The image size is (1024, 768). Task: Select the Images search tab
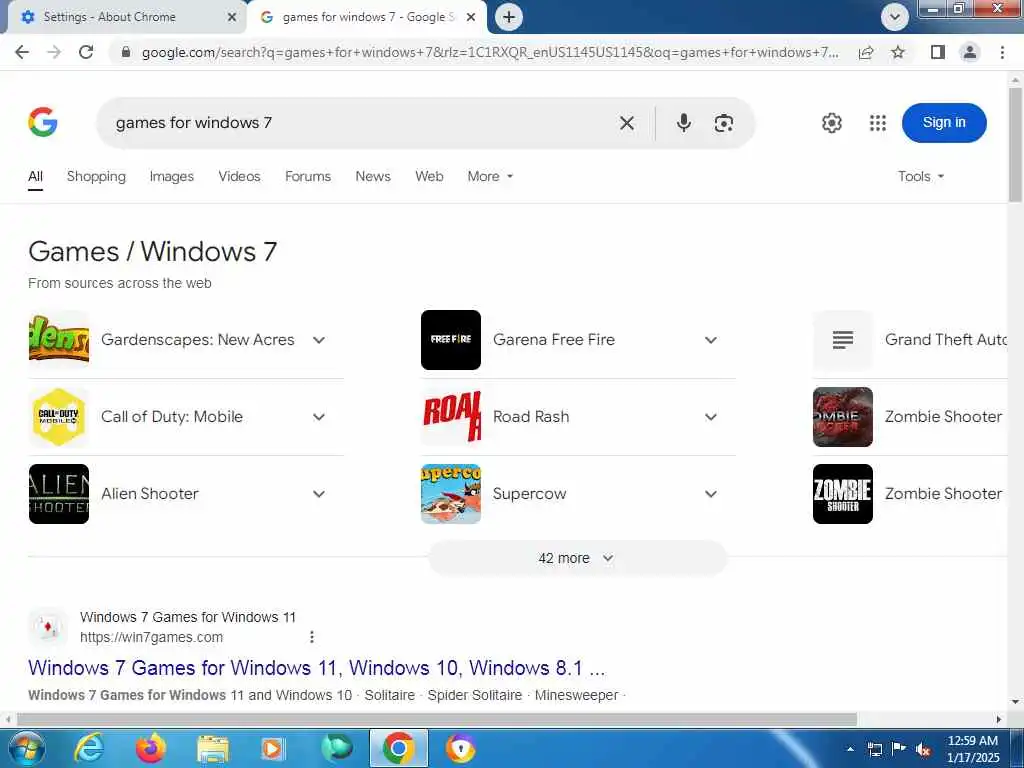pos(172,176)
